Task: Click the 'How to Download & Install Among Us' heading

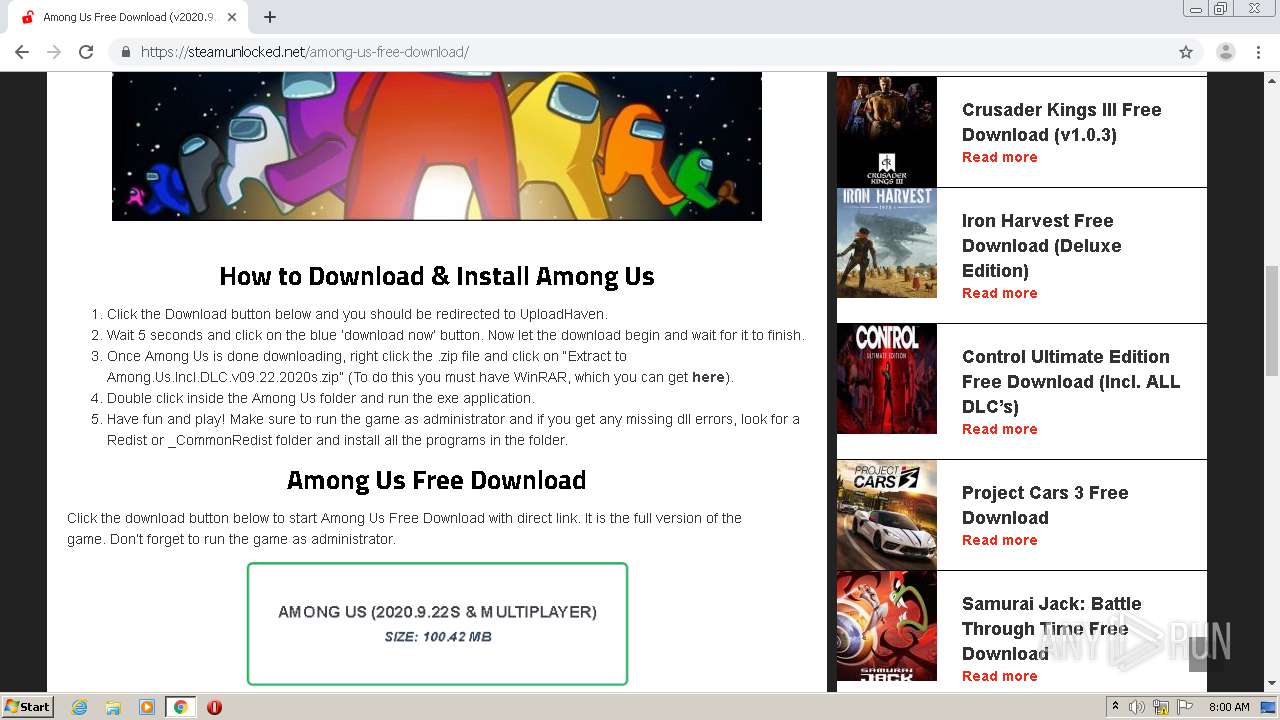Action: [x=437, y=276]
